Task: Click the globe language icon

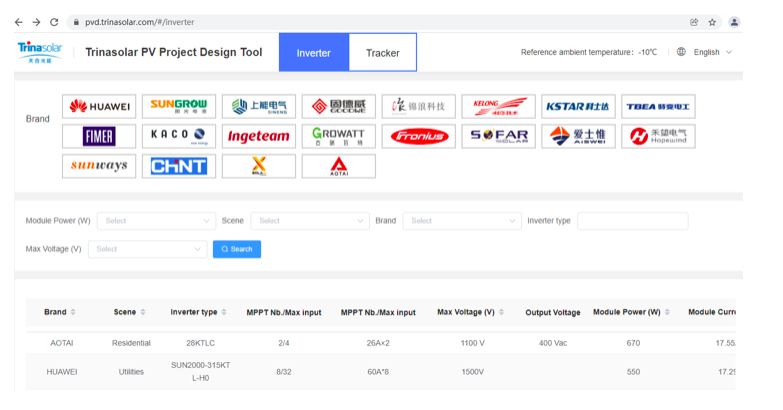Action: click(x=681, y=52)
